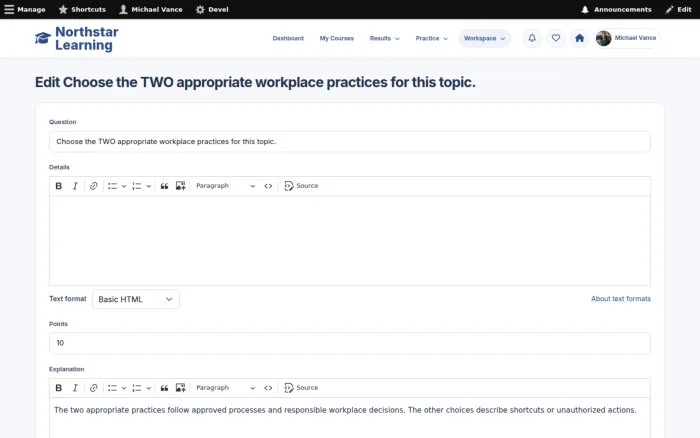Click the Explanation text about appropriate practices
This screenshot has width=700, height=438.
click(345, 410)
